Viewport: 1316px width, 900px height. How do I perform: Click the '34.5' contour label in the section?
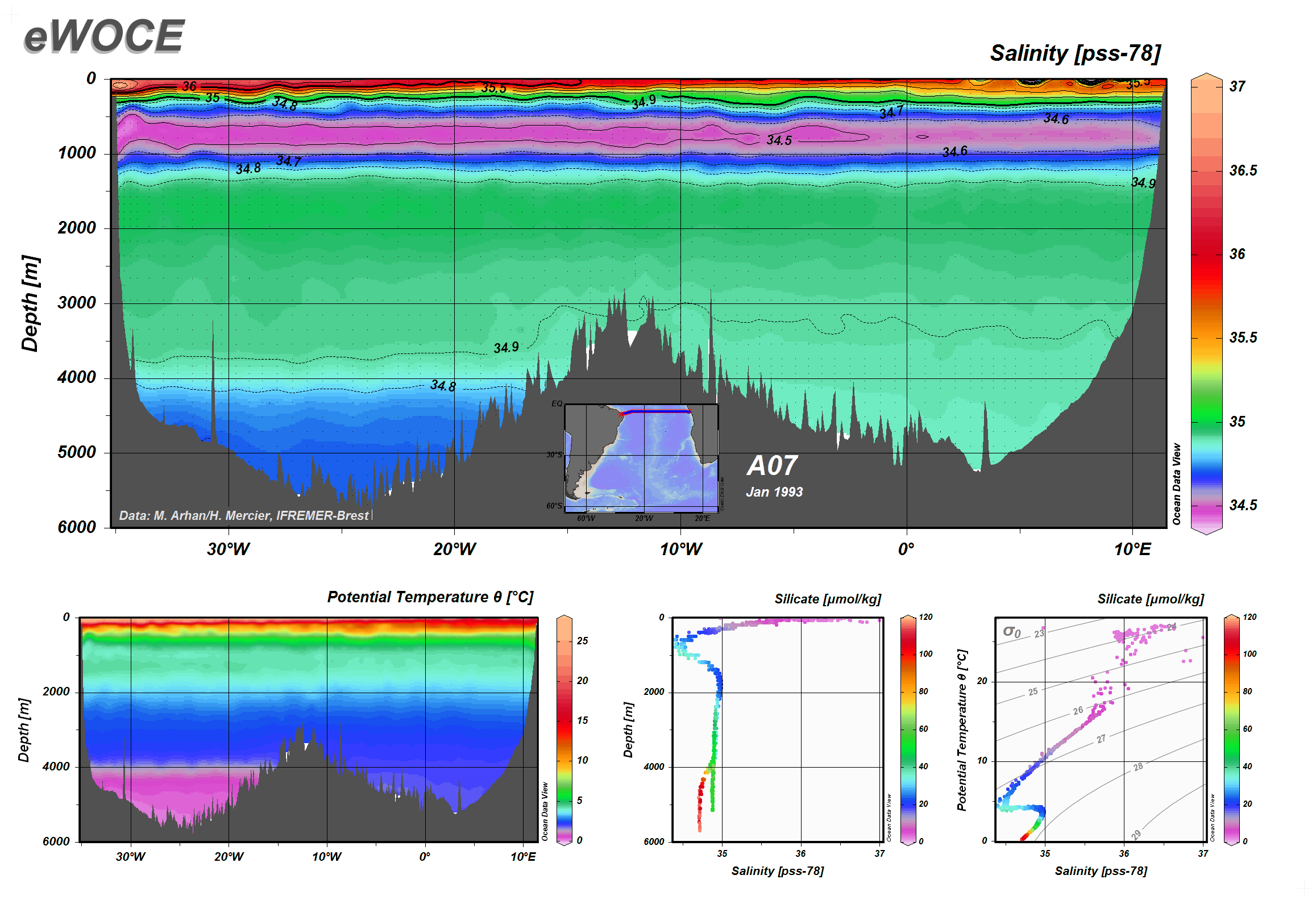[779, 140]
